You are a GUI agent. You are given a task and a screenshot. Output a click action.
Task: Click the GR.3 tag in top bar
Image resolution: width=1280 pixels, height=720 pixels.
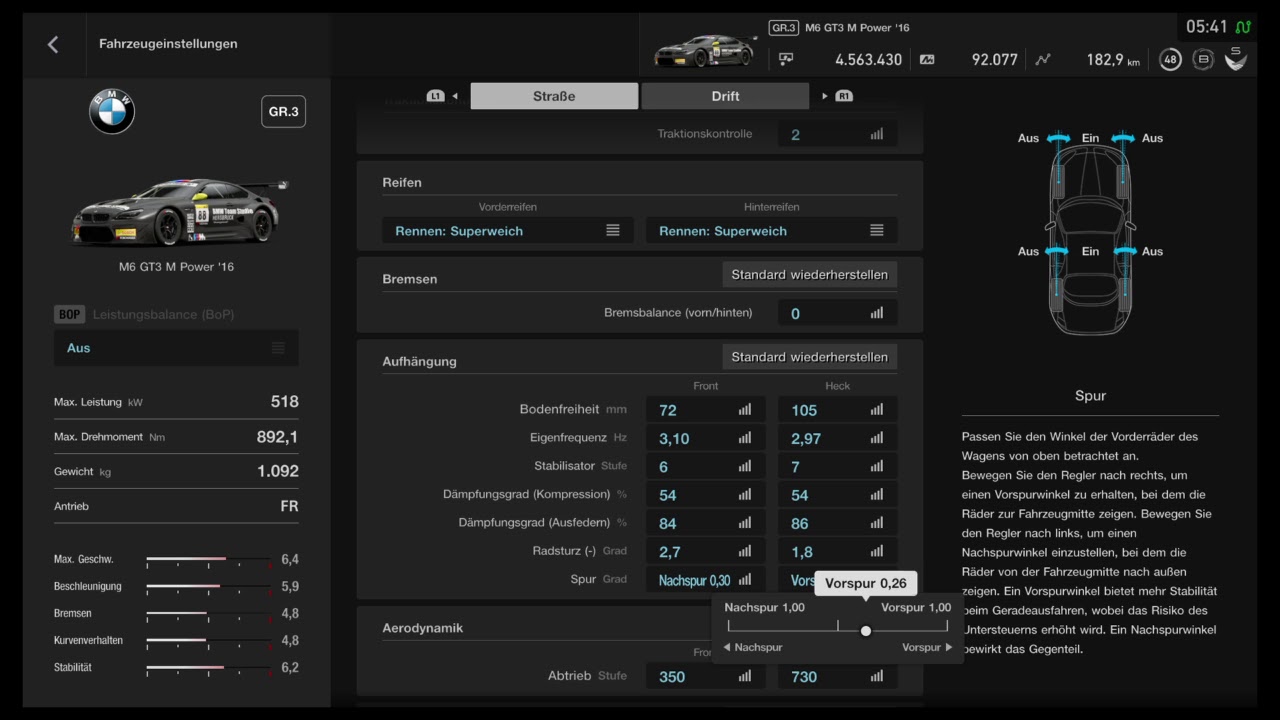point(784,28)
